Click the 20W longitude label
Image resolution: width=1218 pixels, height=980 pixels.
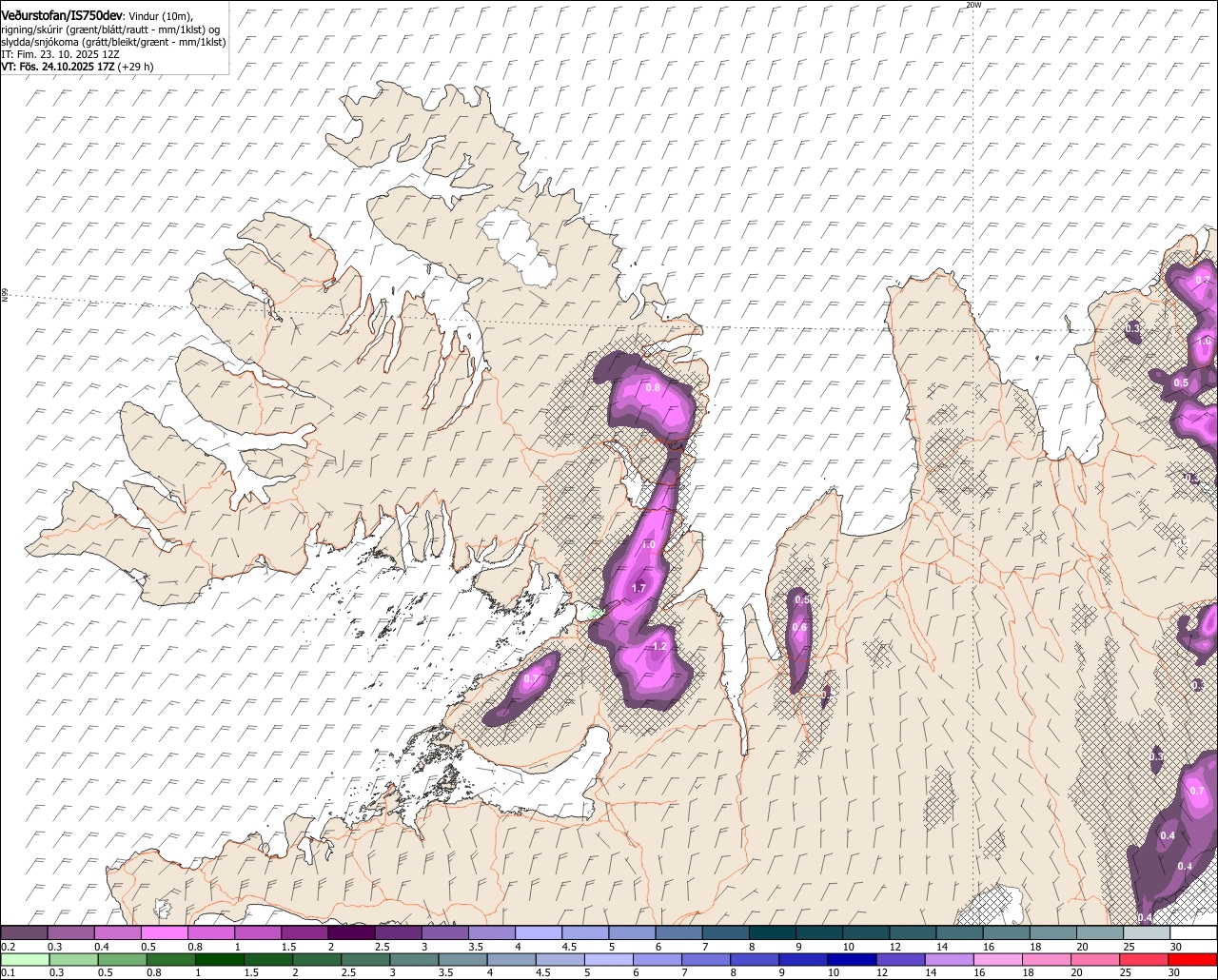(972, 5)
